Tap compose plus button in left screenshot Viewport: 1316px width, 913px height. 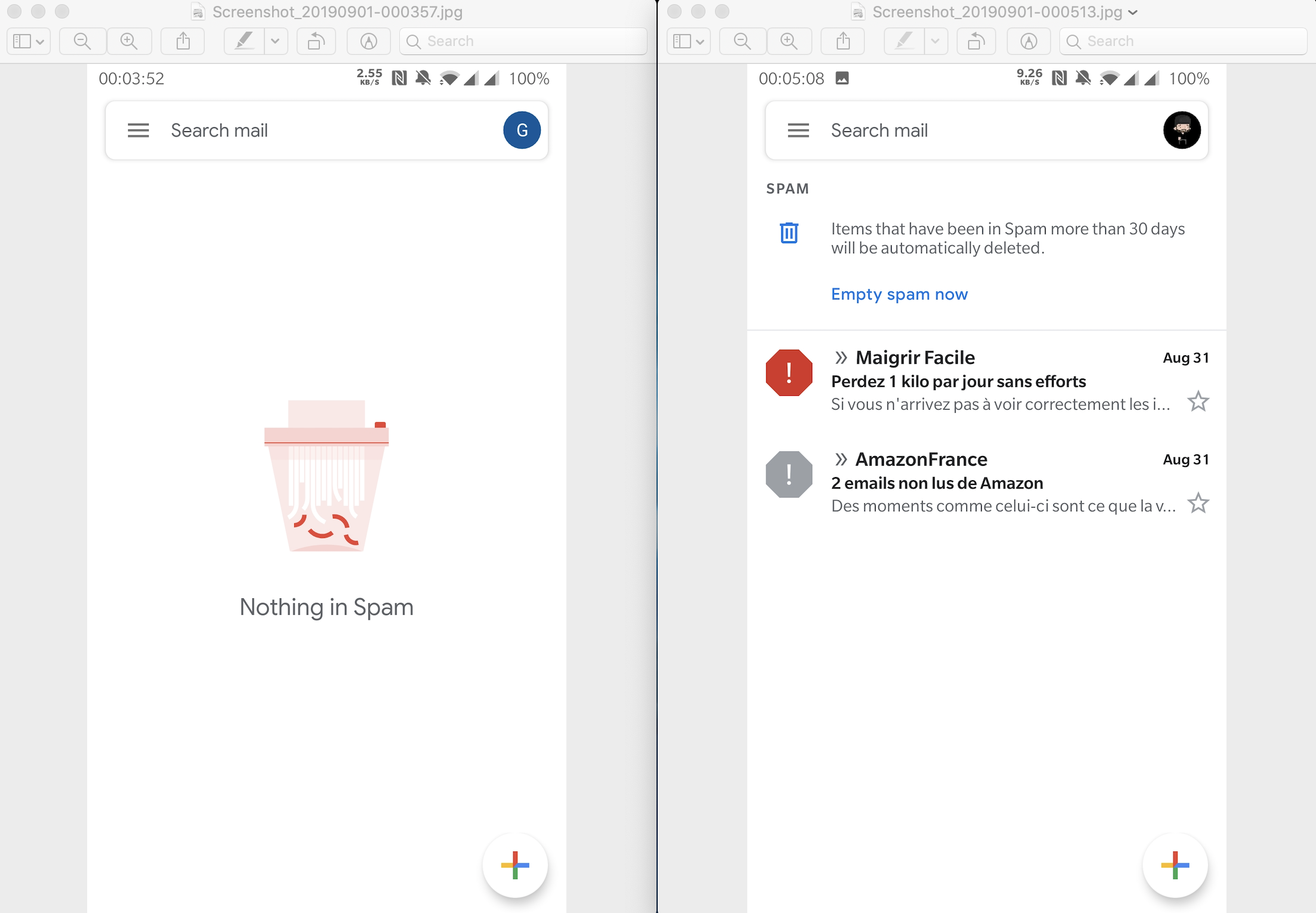coord(515,865)
